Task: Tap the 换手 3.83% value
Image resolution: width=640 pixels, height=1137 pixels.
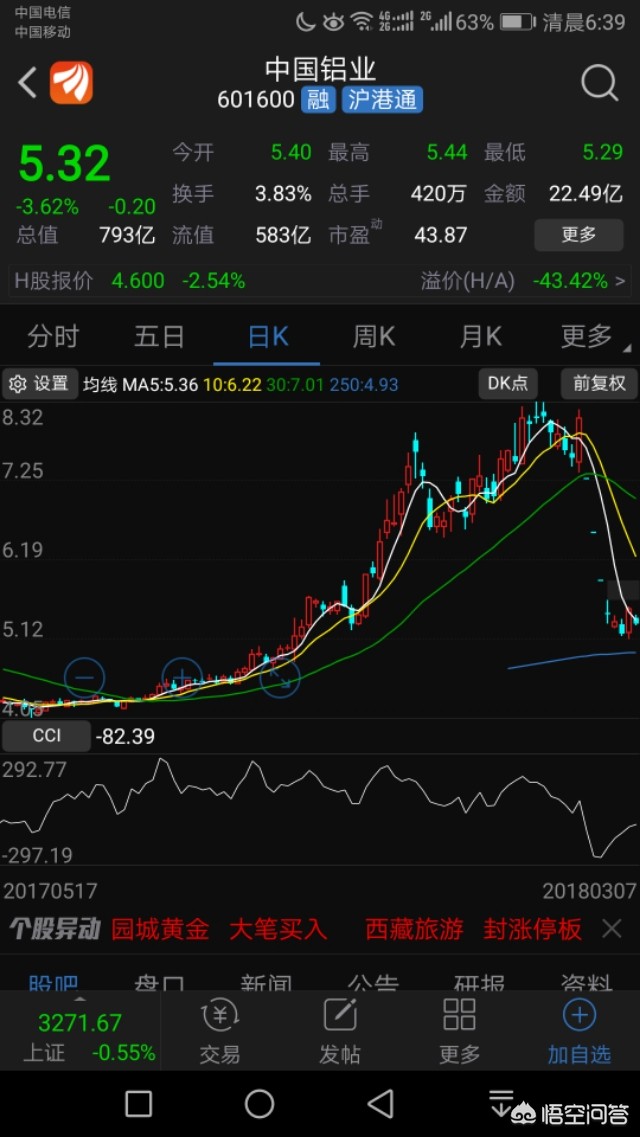Action: point(283,194)
